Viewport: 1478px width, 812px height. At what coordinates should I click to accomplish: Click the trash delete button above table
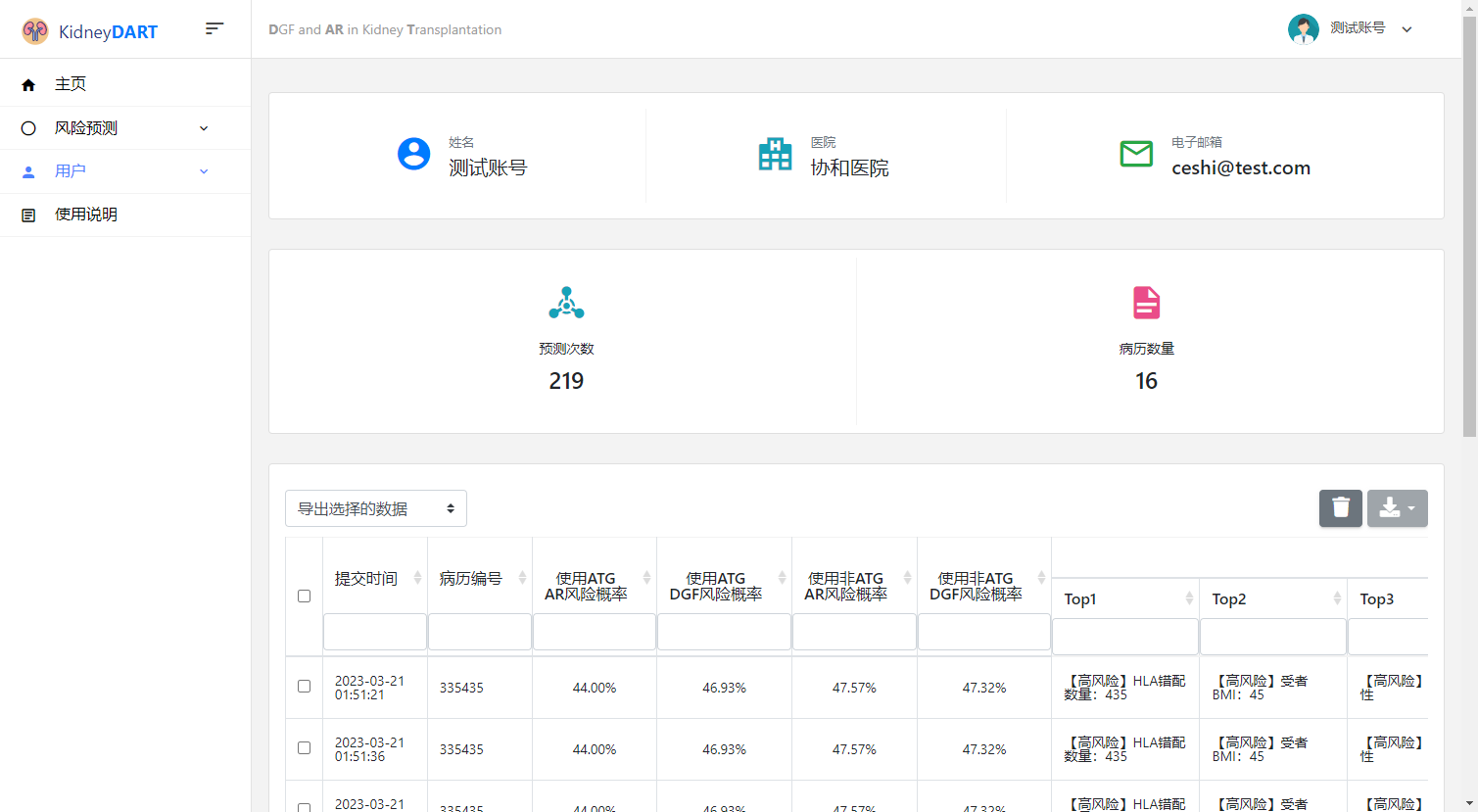click(1340, 508)
